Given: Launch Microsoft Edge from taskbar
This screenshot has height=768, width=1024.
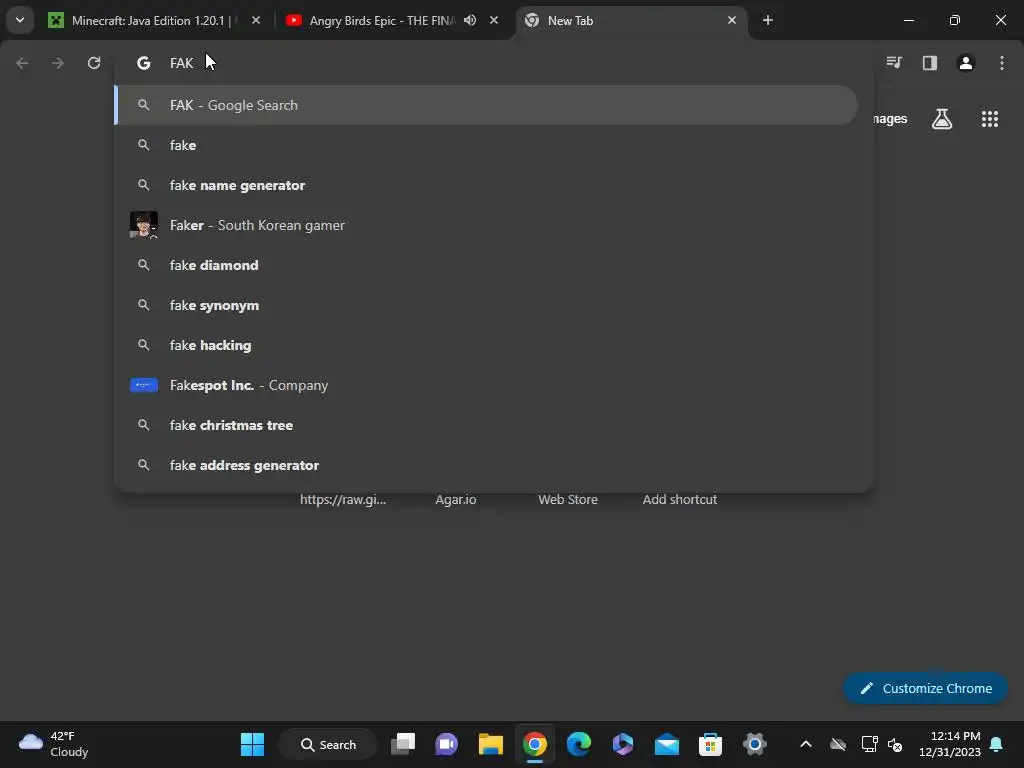Looking at the screenshot, I should 579,744.
